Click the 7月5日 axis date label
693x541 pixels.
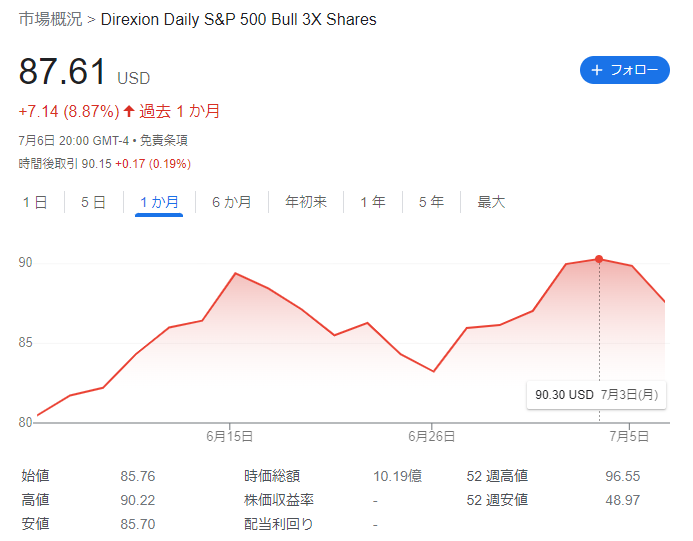(629, 437)
